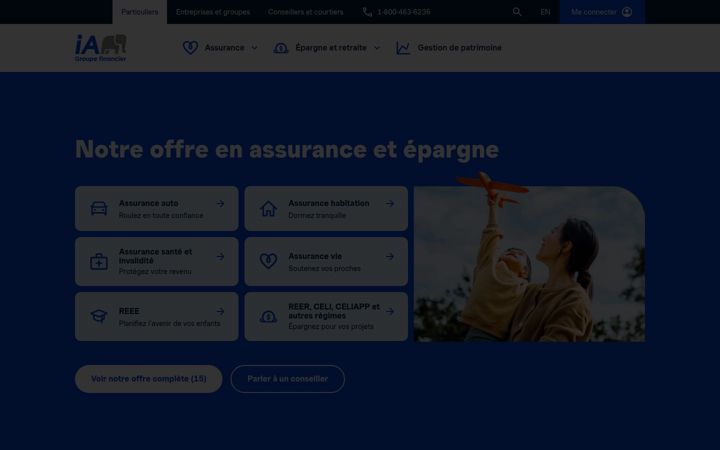Open REER, CELI, CELIAPP et autres régimes title
Image resolution: width=720 pixels, height=450 pixels.
(x=334, y=311)
